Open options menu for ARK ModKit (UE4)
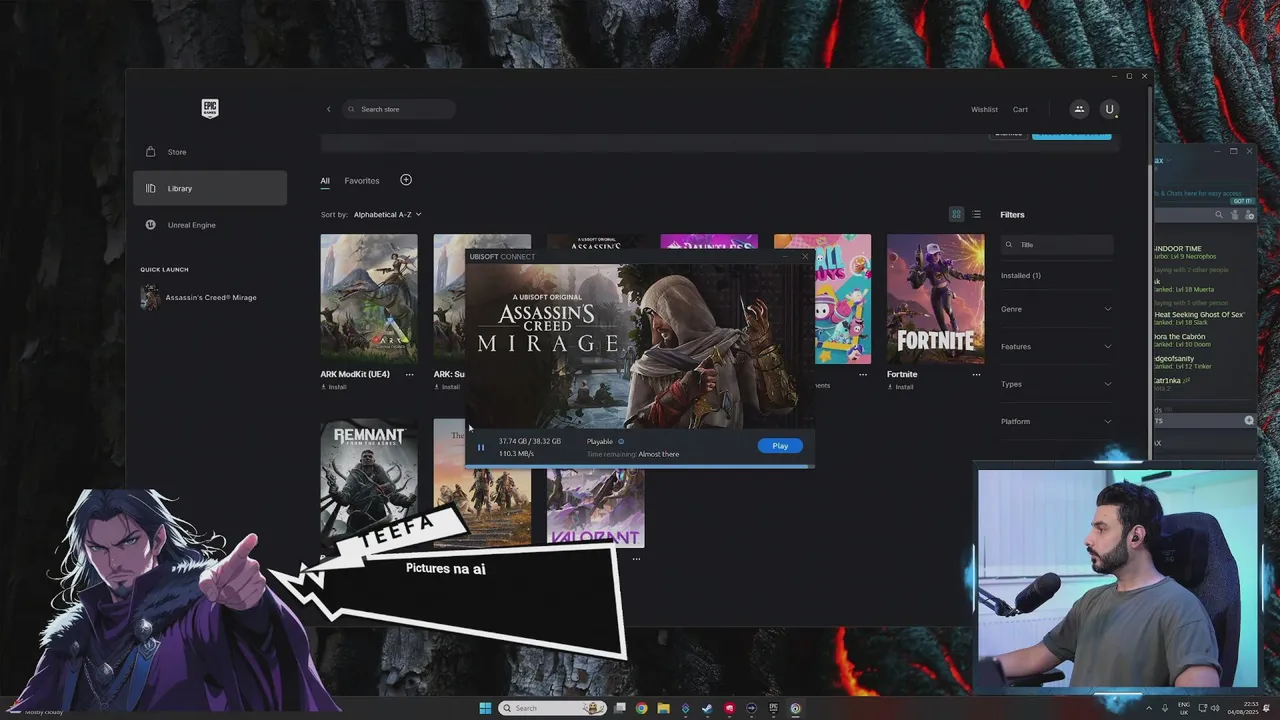 (409, 374)
